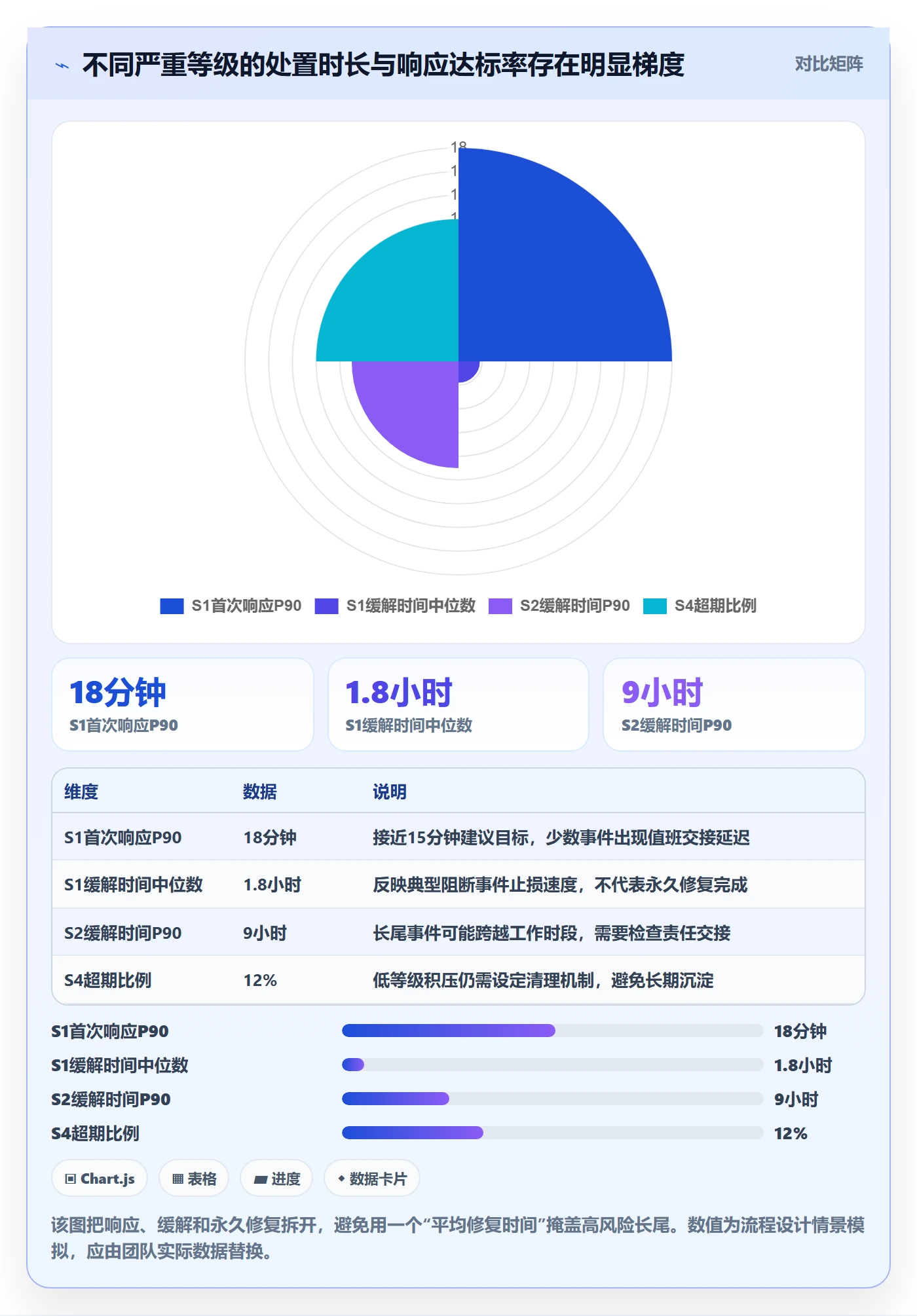Click the 数据 column header
This screenshot has height=1316, width=917.
click(x=260, y=792)
